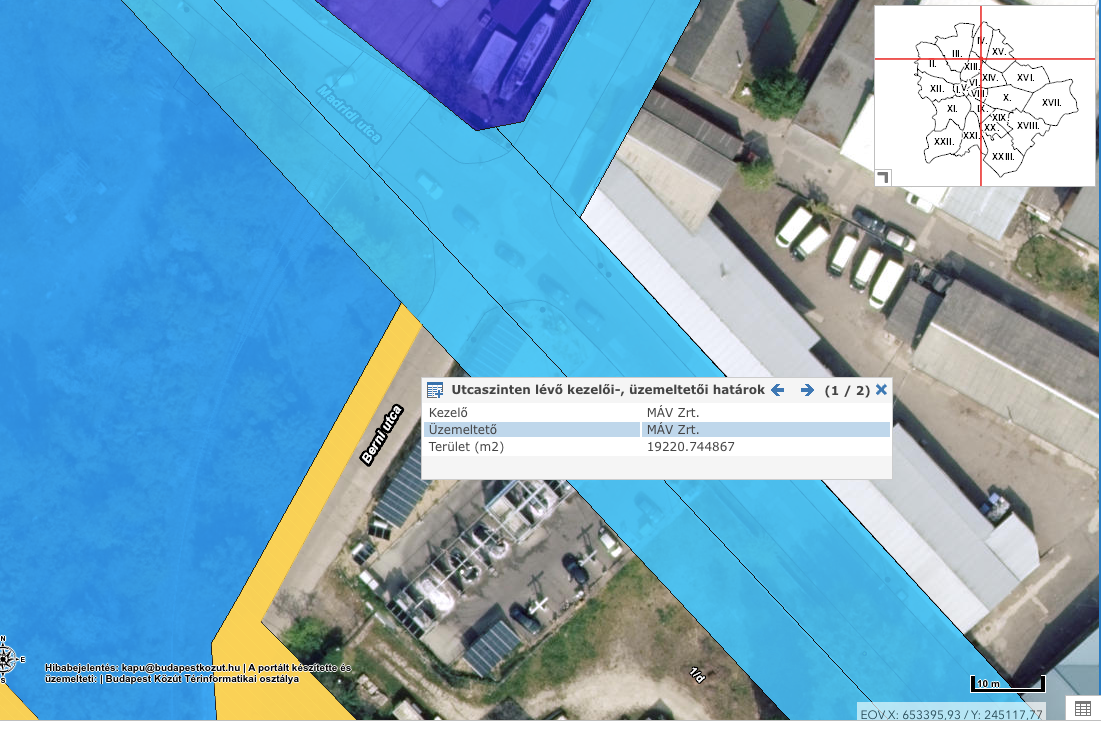Collapse the overview map with corner arrow
Image resolution: width=1101 pixels, height=747 pixels.
[883, 177]
